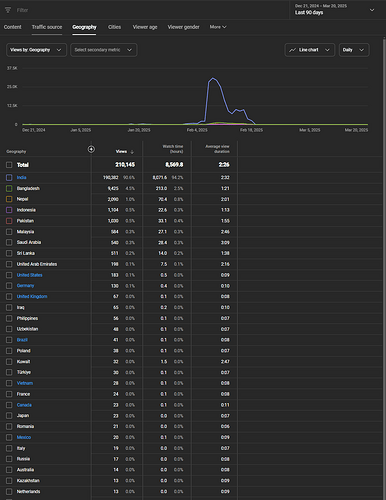Toggle the Nepal row checkbox

coord(9,199)
